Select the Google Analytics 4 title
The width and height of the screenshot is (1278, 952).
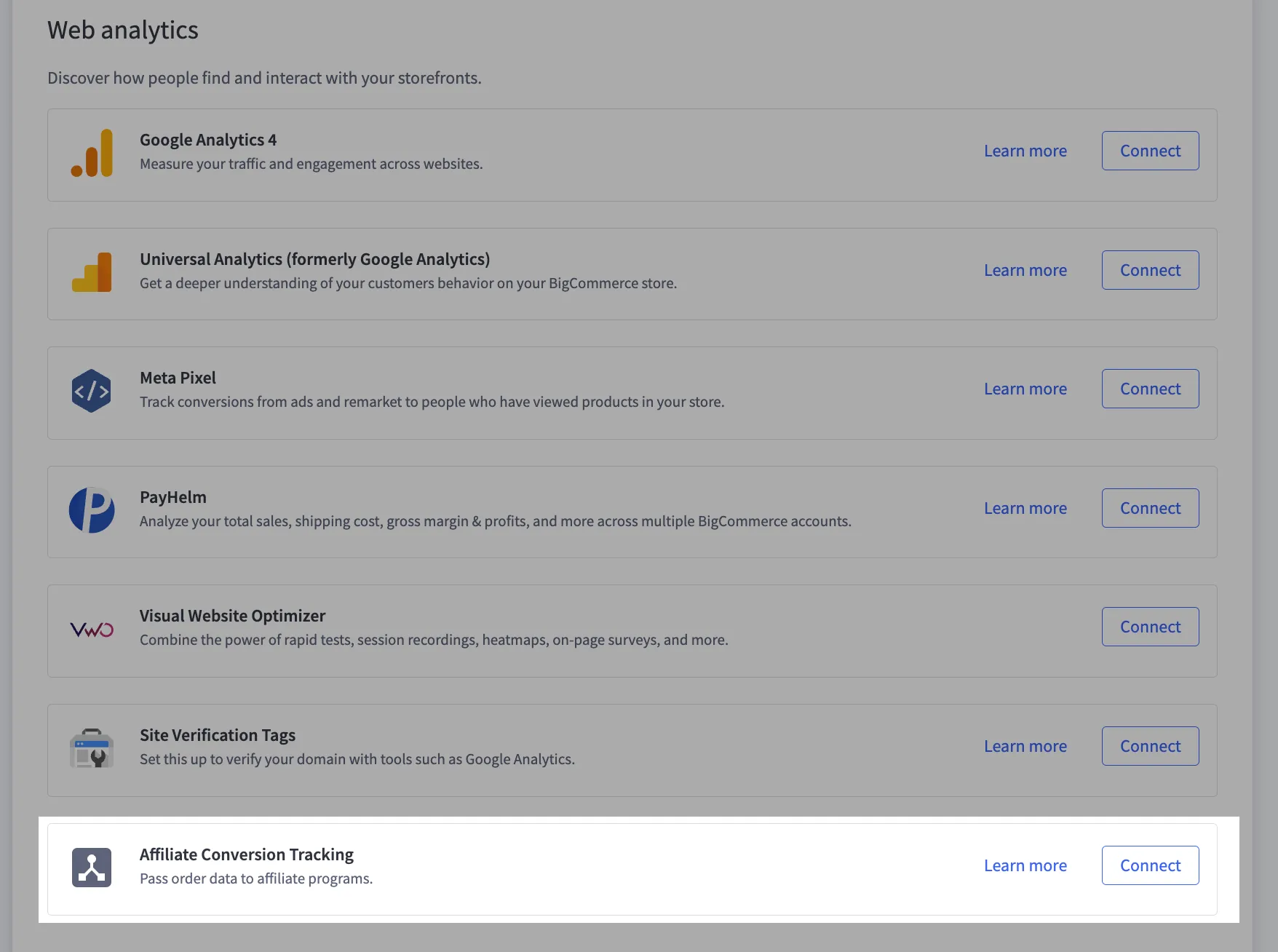(x=208, y=140)
